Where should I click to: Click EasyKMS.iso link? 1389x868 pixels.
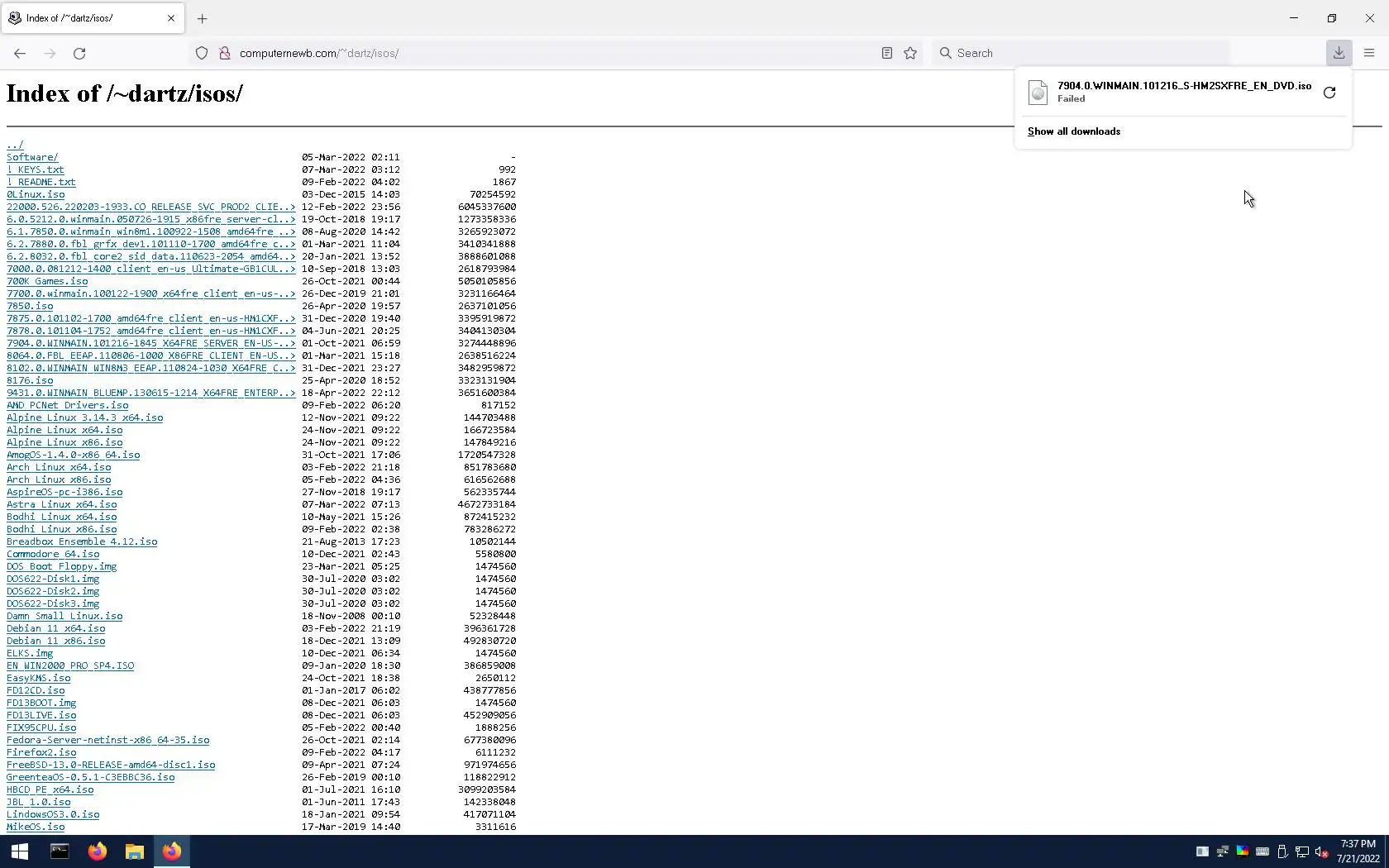click(x=39, y=678)
